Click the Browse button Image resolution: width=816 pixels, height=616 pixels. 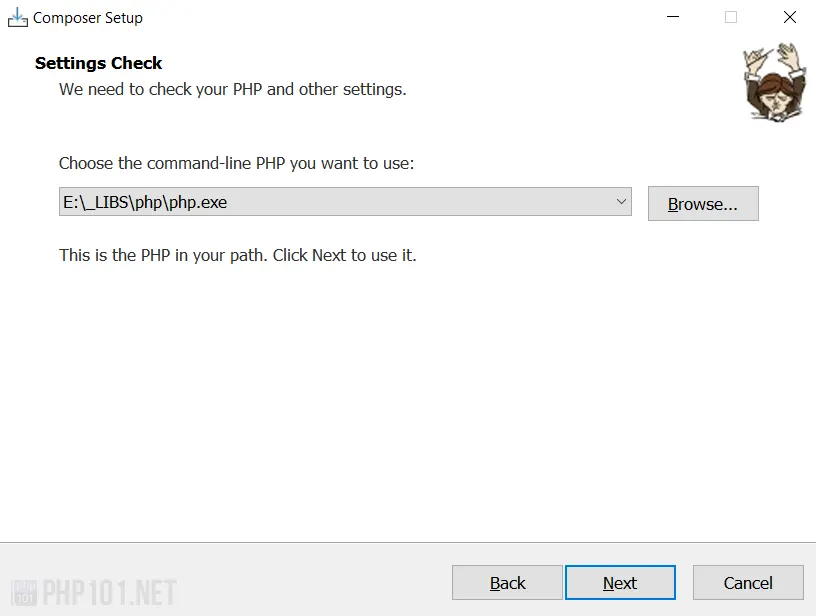click(703, 203)
